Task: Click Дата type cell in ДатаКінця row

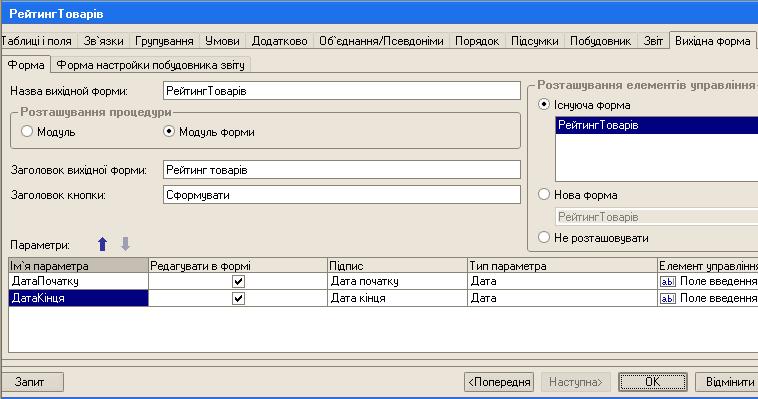Action: coord(562,298)
